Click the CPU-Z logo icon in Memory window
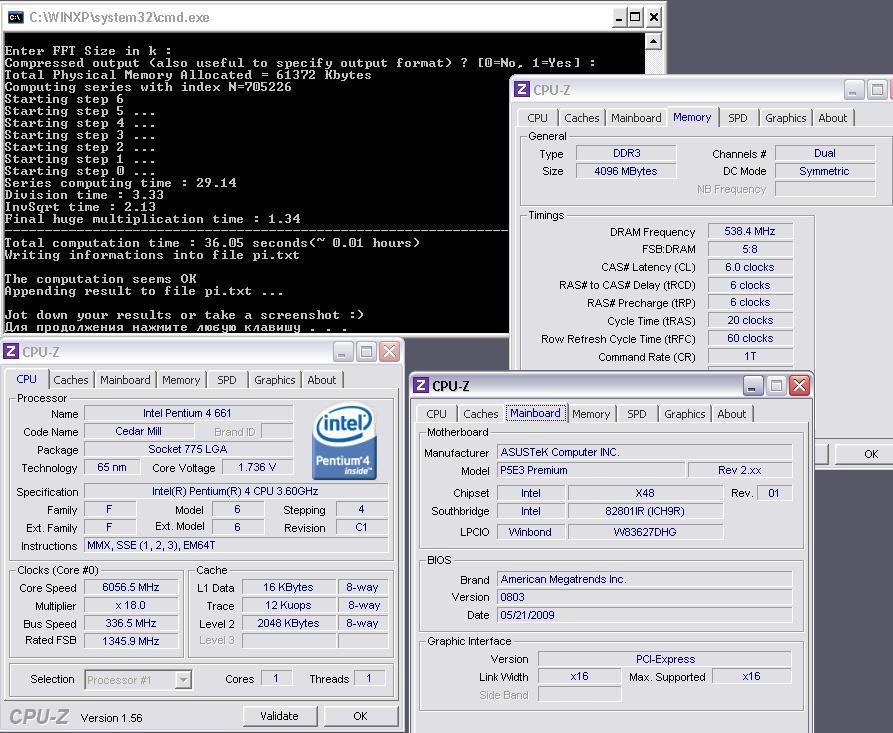 (x=521, y=89)
